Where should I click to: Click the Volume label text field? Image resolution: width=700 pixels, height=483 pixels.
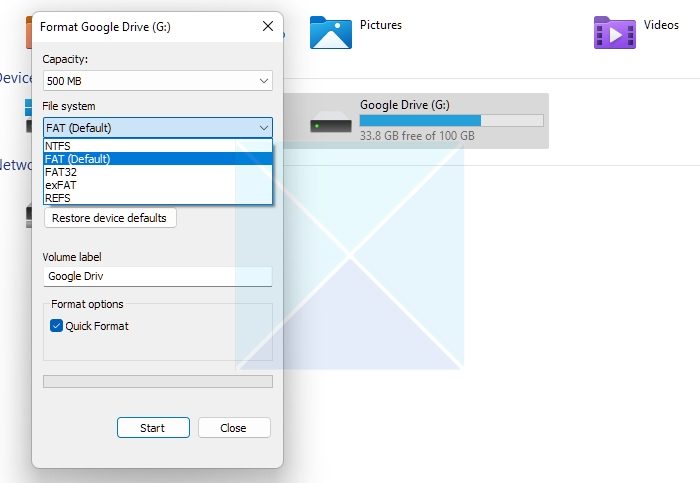click(158, 276)
